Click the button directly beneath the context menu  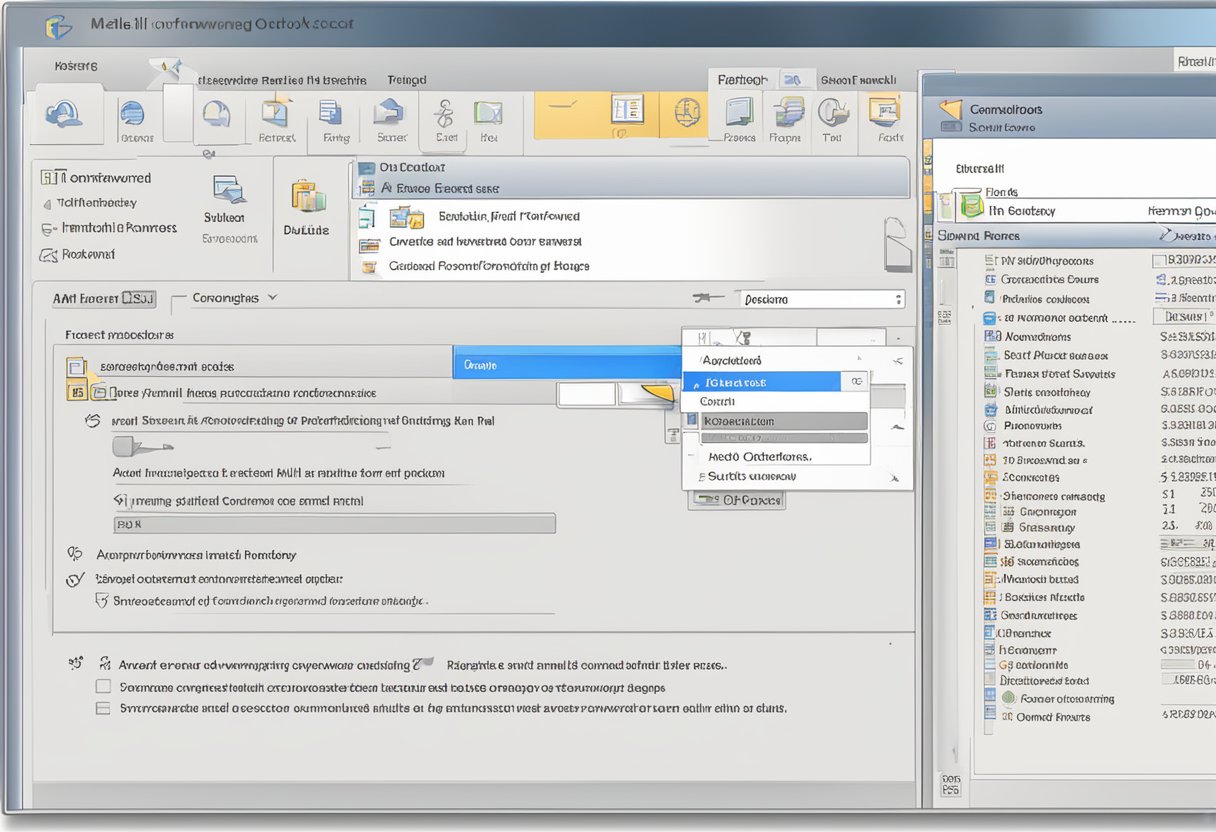point(737,499)
